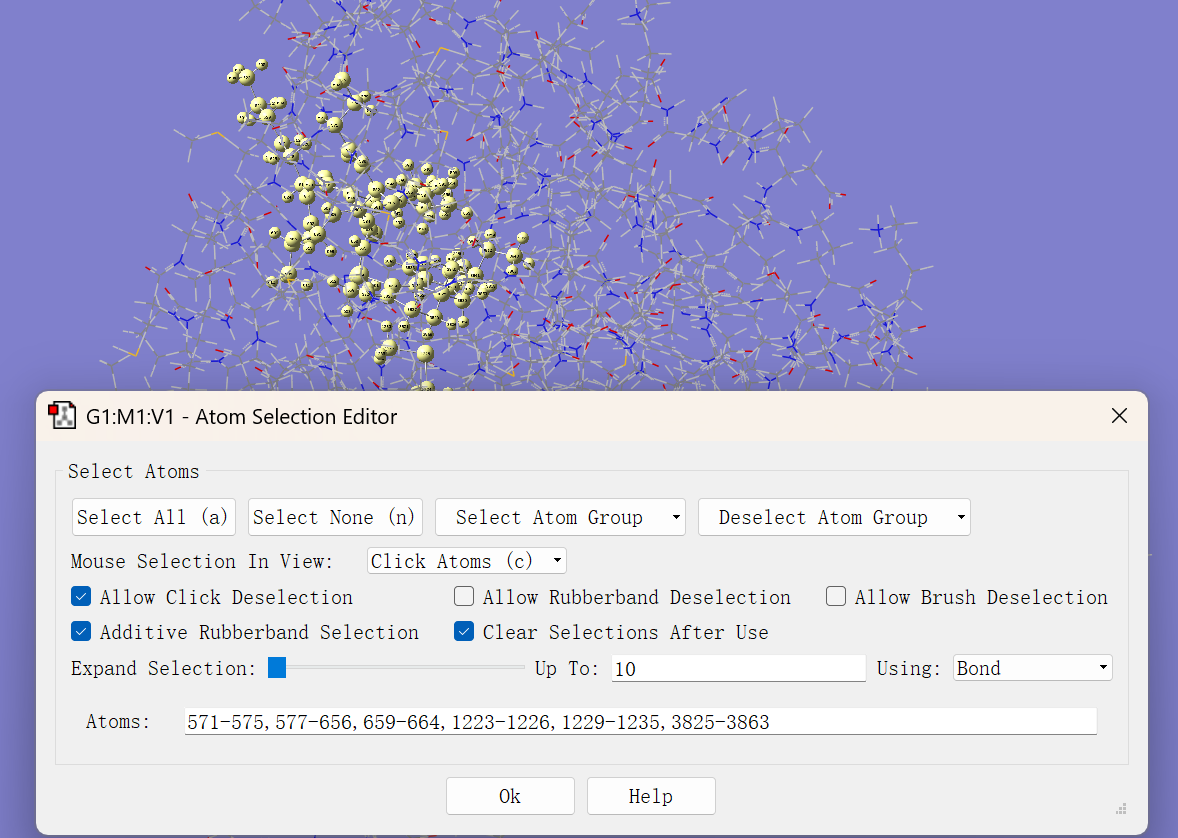The image size is (1178, 838).
Task: Click the Up To value field
Action: tap(738, 668)
